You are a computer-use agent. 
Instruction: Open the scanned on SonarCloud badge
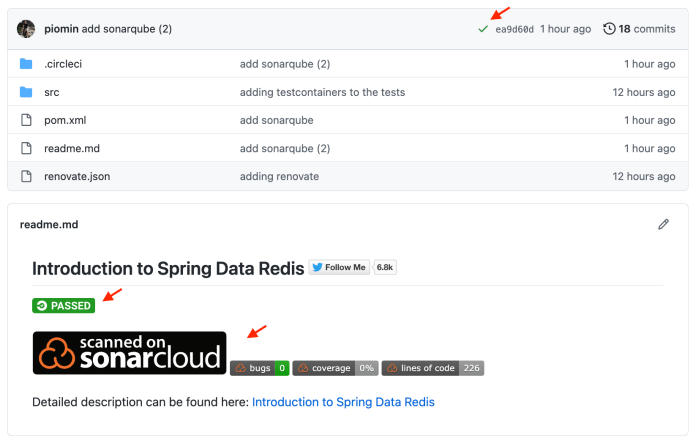coord(129,353)
